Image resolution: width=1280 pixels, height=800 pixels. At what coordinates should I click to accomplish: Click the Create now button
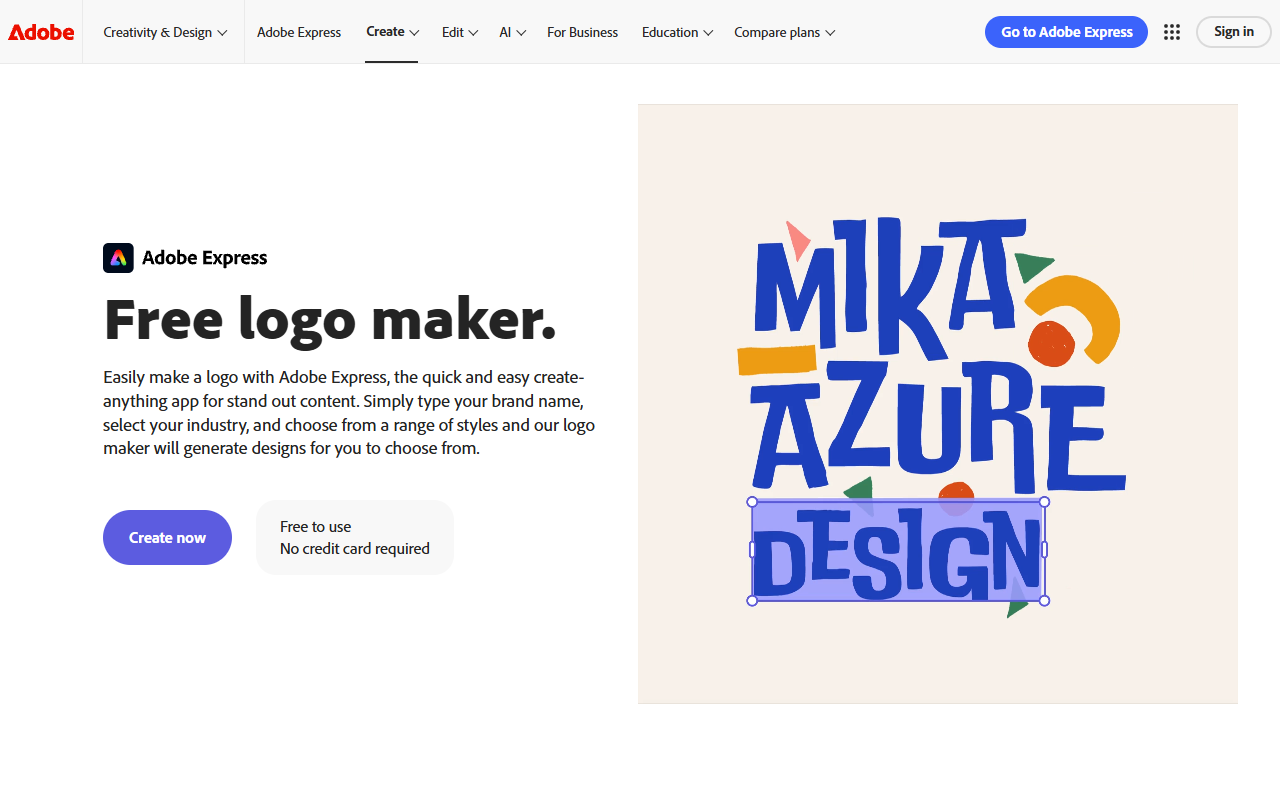coord(167,537)
